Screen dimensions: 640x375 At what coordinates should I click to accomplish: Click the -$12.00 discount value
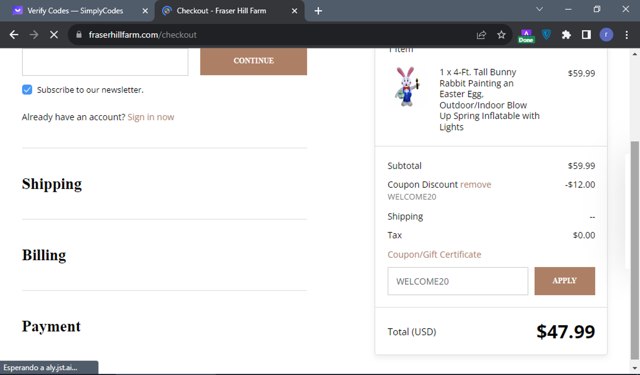pos(580,184)
